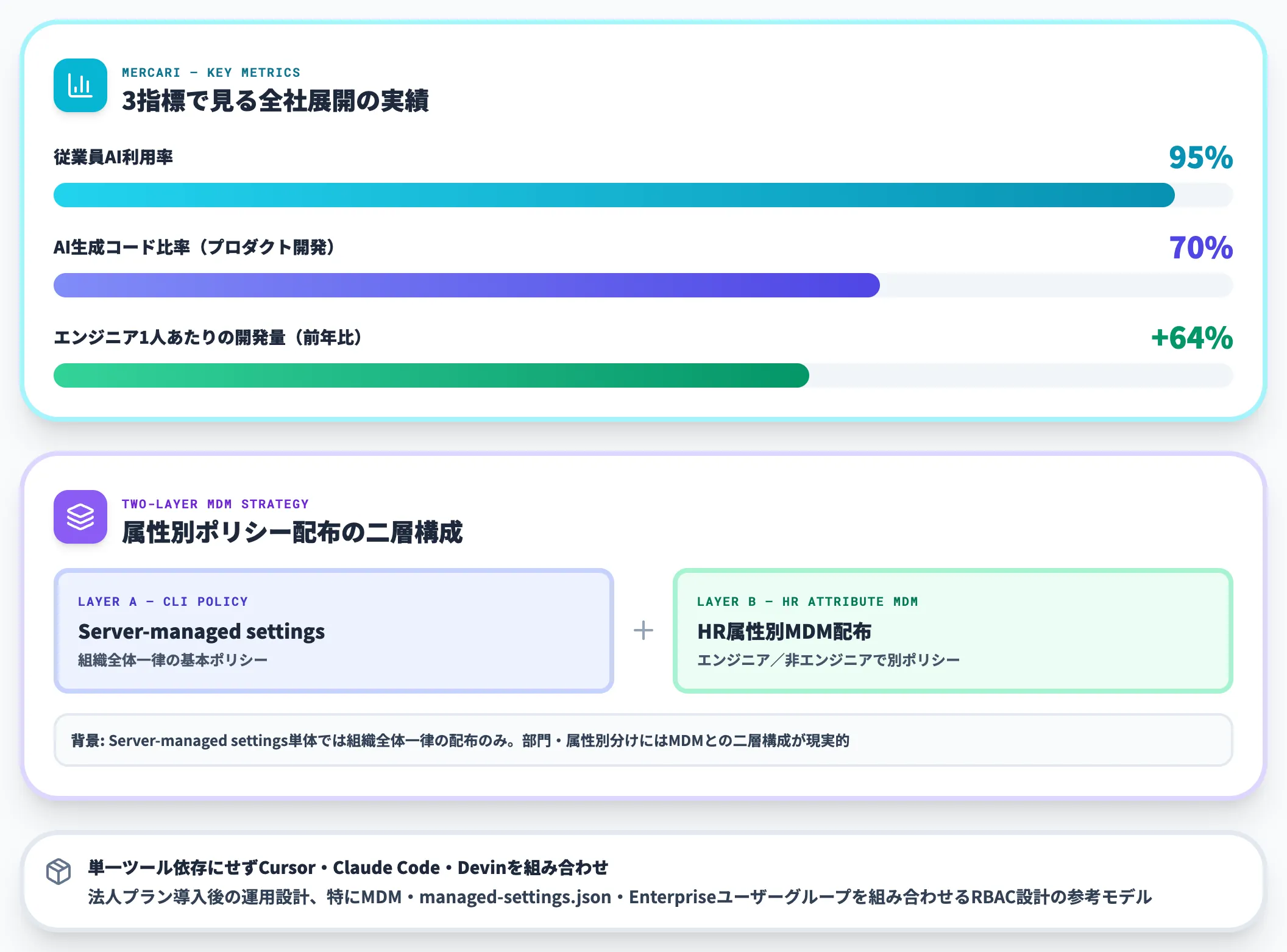Click the managed-settings.json RBAC description line
This screenshot has width=1287, height=952.
pos(620,897)
